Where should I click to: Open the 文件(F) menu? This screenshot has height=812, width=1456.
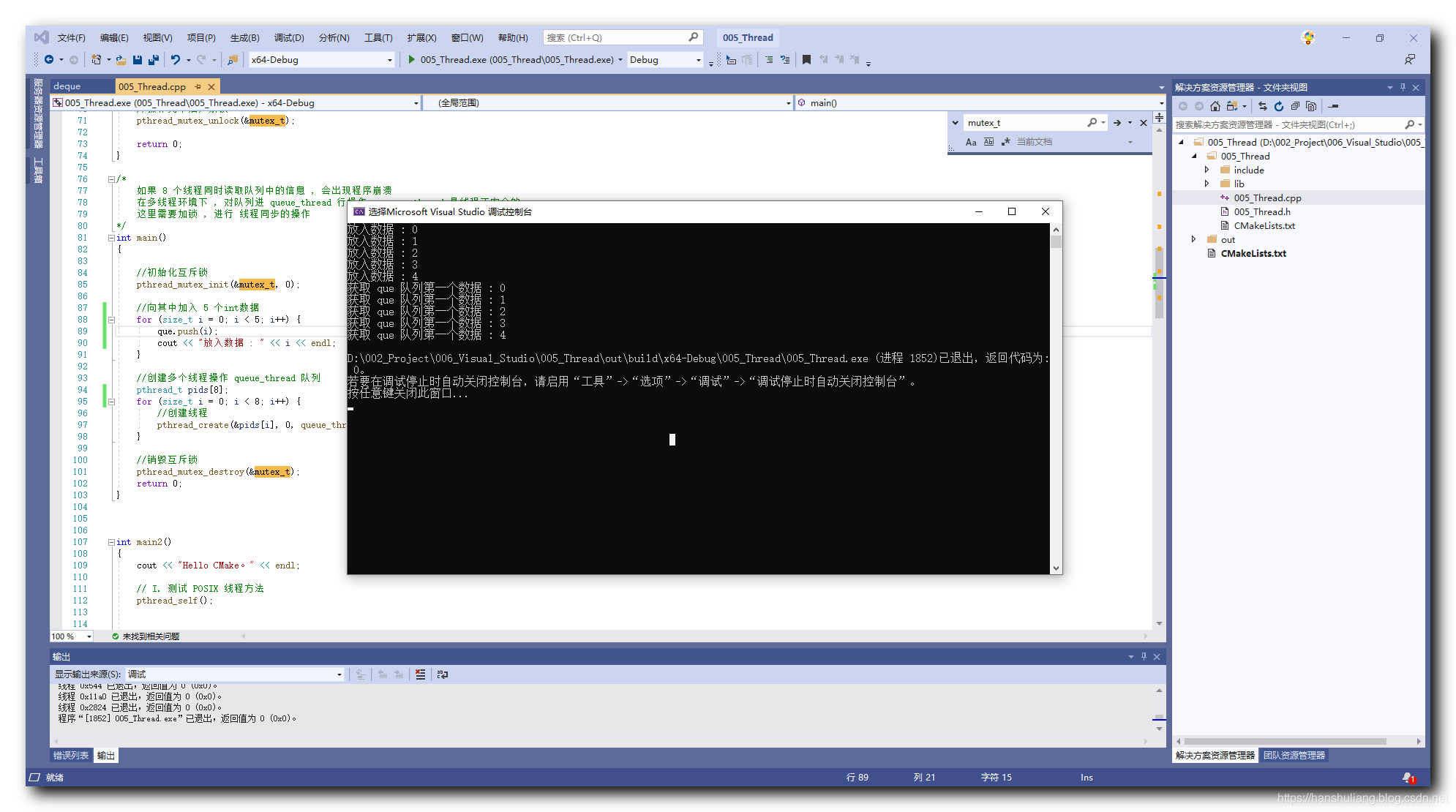click(71, 37)
